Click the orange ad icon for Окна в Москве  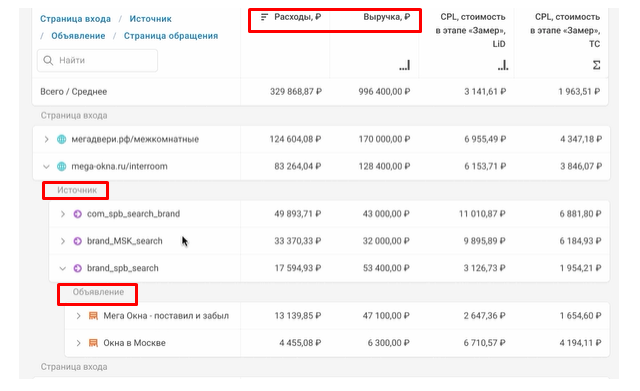pyautogui.click(x=93, y=343)
